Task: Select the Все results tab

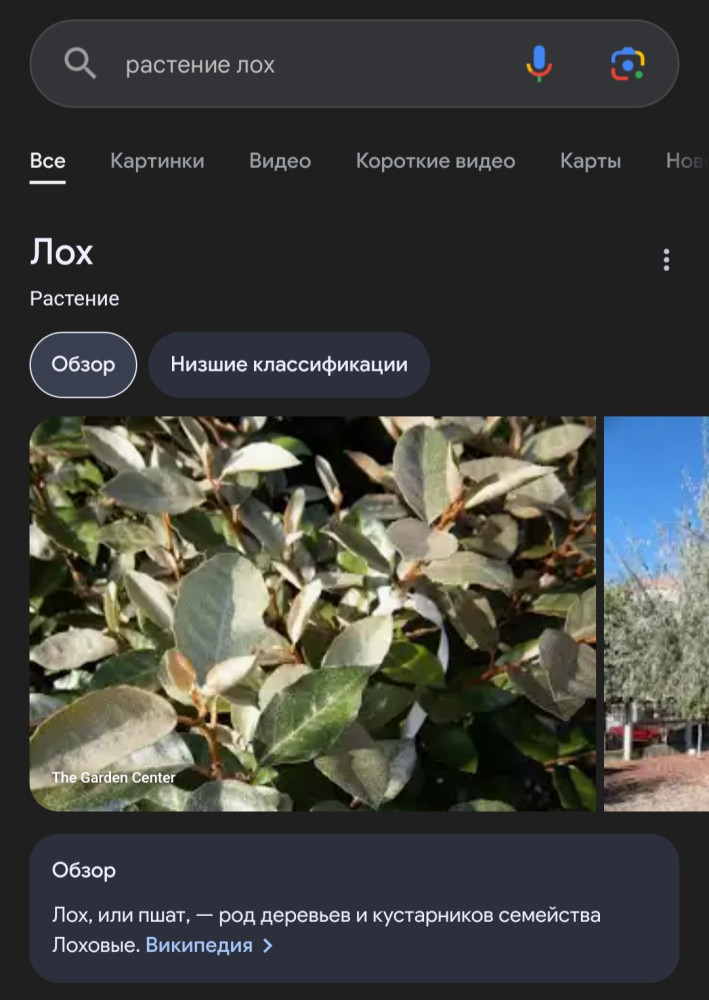Action: tap(47, 161)
